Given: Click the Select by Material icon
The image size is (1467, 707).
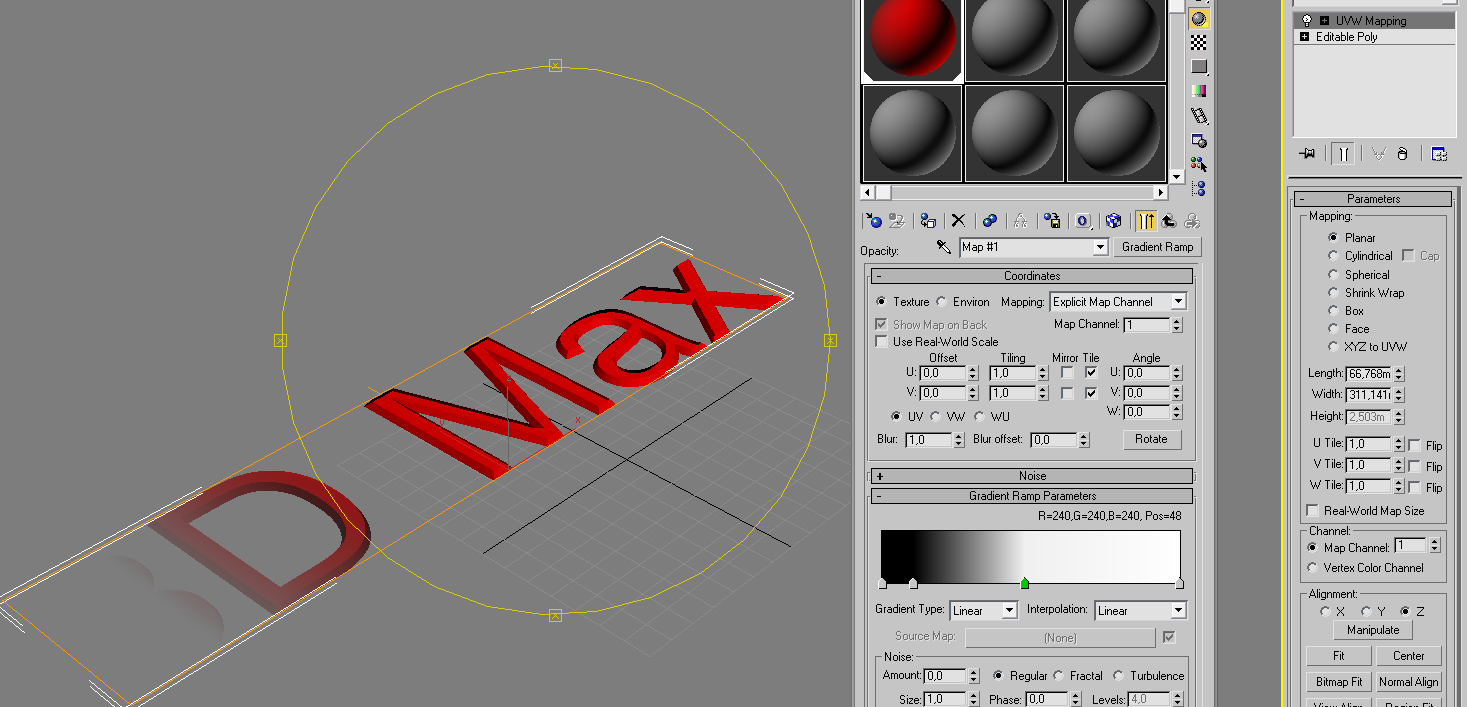Looking at the screenshot, I should 1198,164.
